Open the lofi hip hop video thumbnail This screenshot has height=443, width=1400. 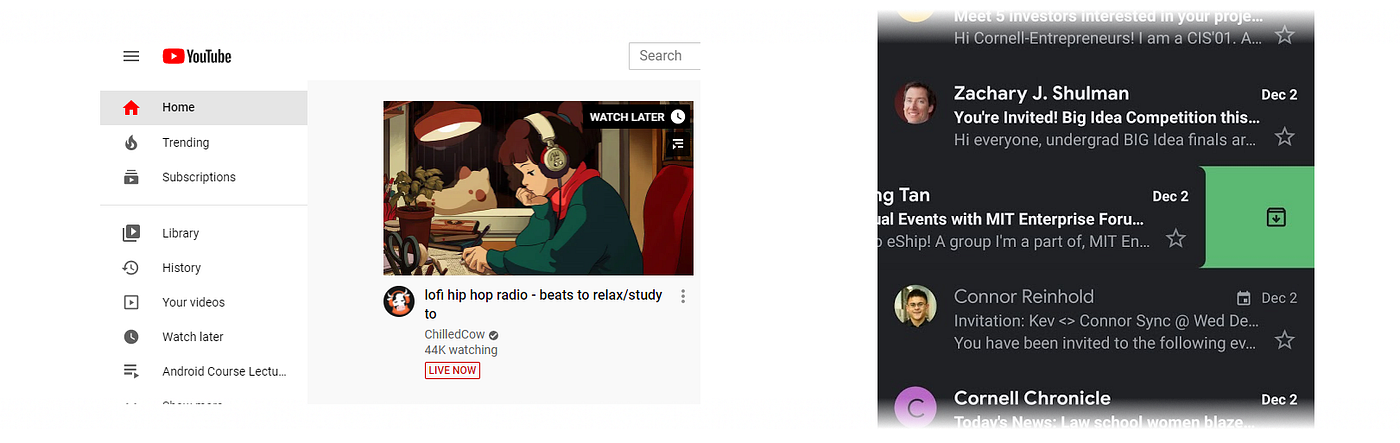(538, 188)
